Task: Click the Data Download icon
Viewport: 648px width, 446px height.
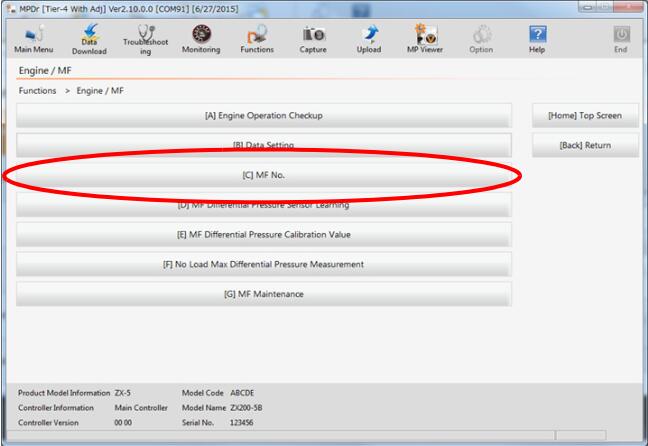Action: pyautogui.click(x=89, y=40)
